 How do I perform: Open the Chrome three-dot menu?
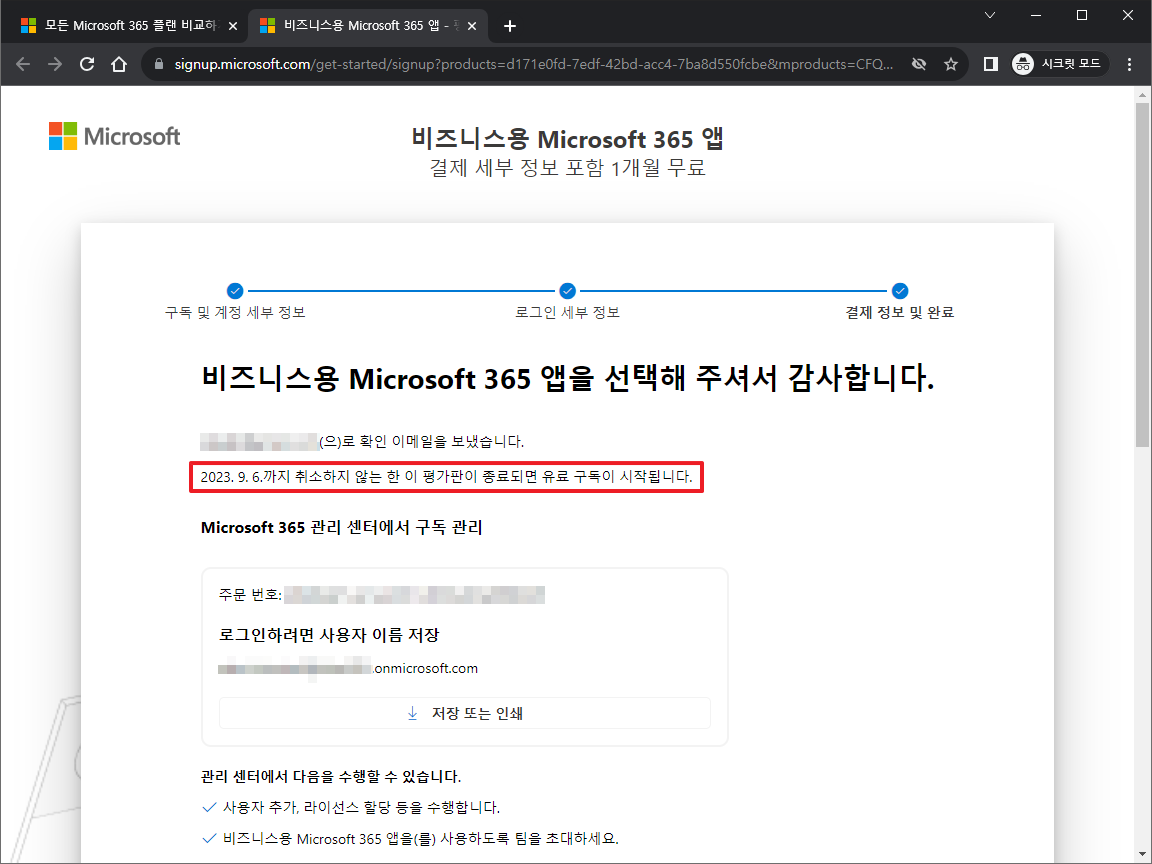point(1130,65)
